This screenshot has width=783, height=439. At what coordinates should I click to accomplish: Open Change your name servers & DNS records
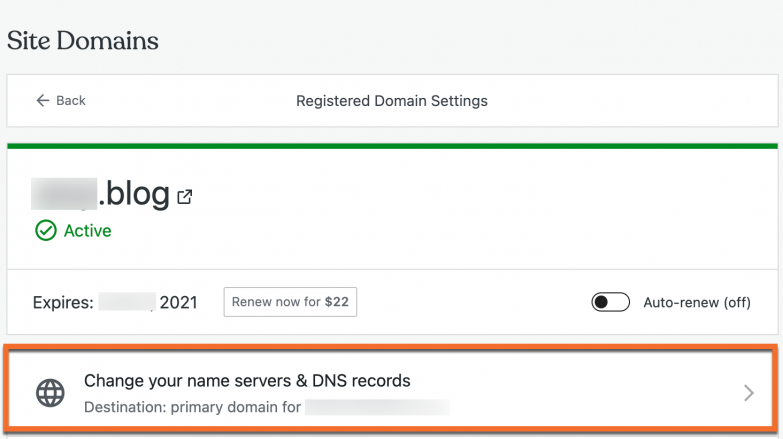247,381
